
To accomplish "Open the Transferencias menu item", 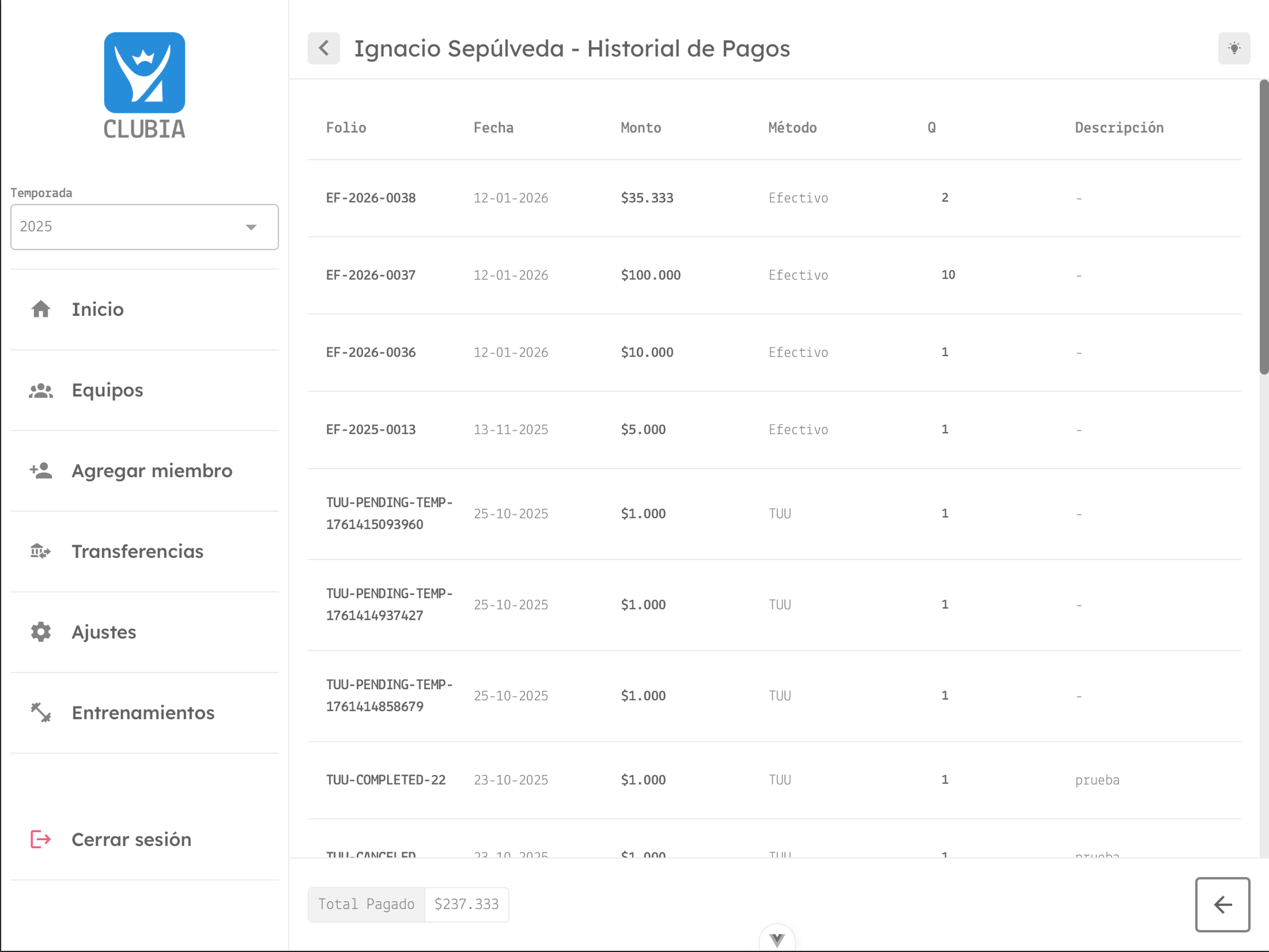I will [137, 551].
